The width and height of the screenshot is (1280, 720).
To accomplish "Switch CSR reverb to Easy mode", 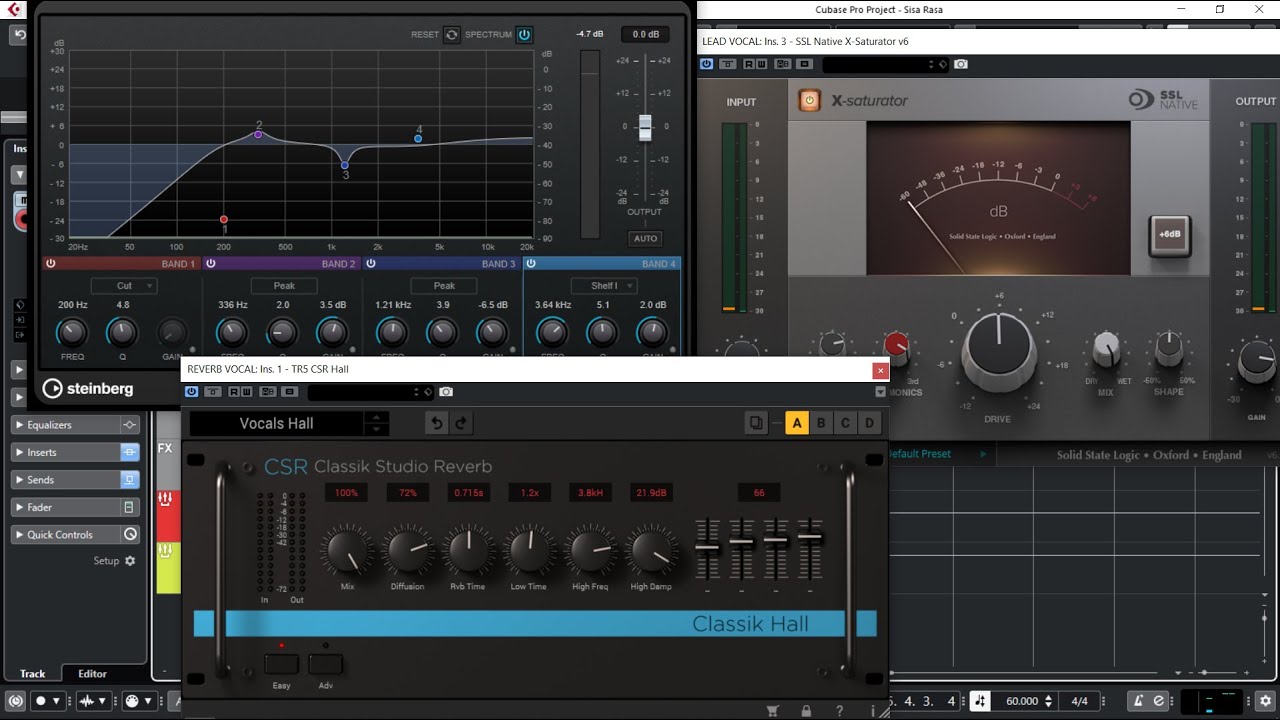I will [x=281, y=664].
